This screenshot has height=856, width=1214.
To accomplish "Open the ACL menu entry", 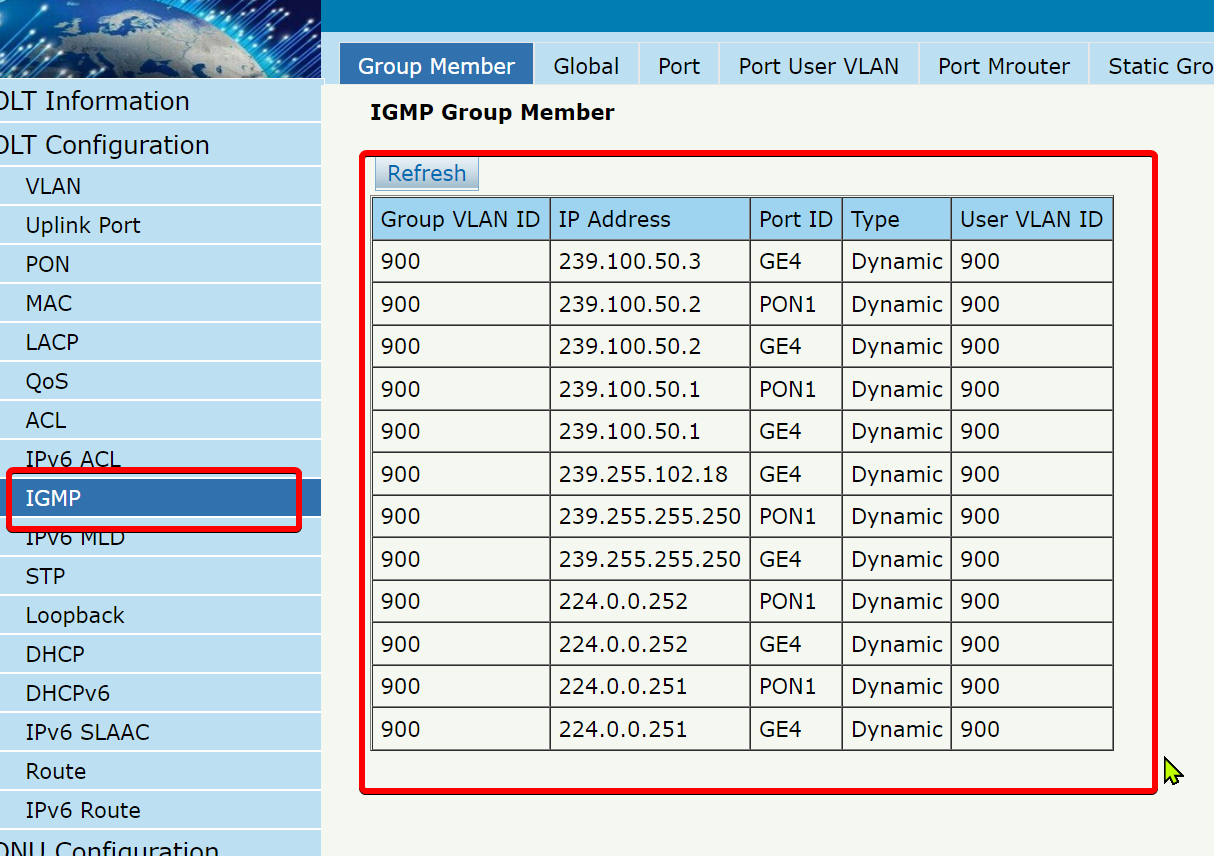I will 46,421.
